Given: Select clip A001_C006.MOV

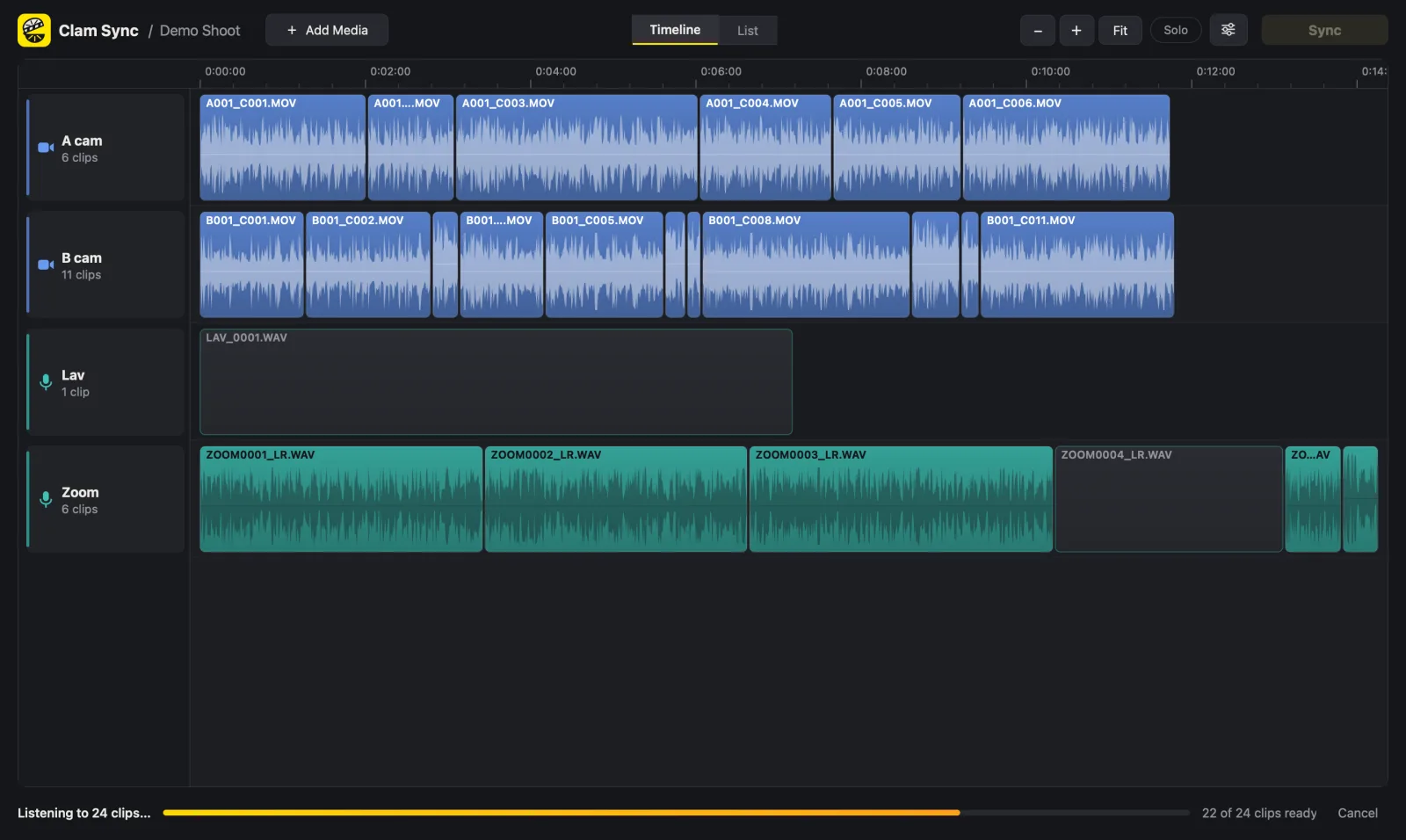Looking at the screenshot, I should pos(1066,148).
